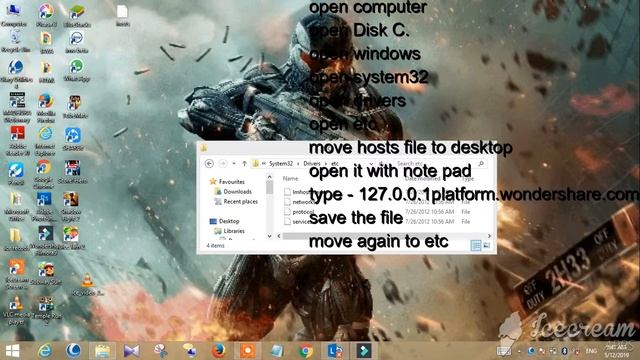Click Drivers in the address breadcrumb

[312, 163]
